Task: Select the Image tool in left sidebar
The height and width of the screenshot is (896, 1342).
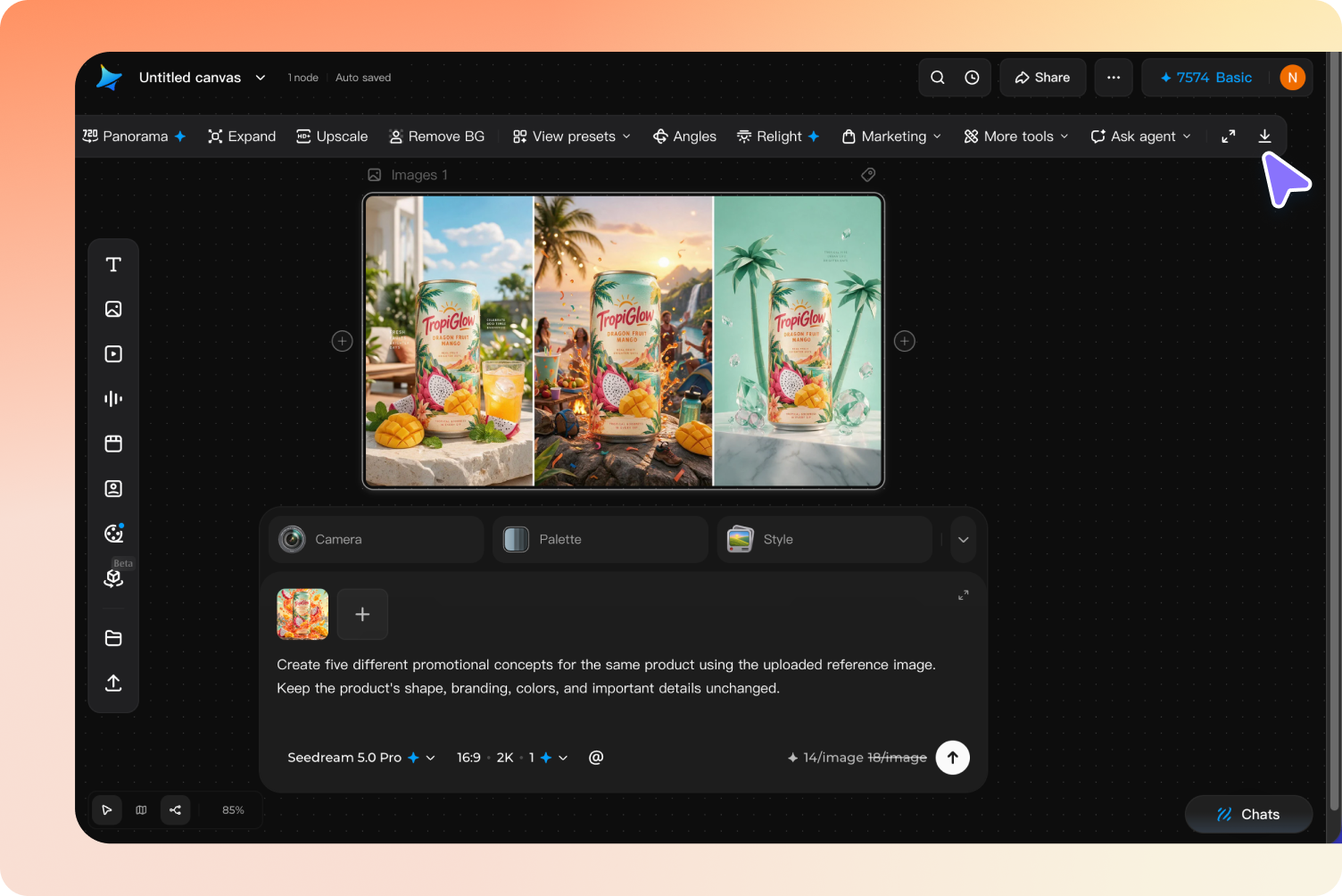Action: point(113,309)
